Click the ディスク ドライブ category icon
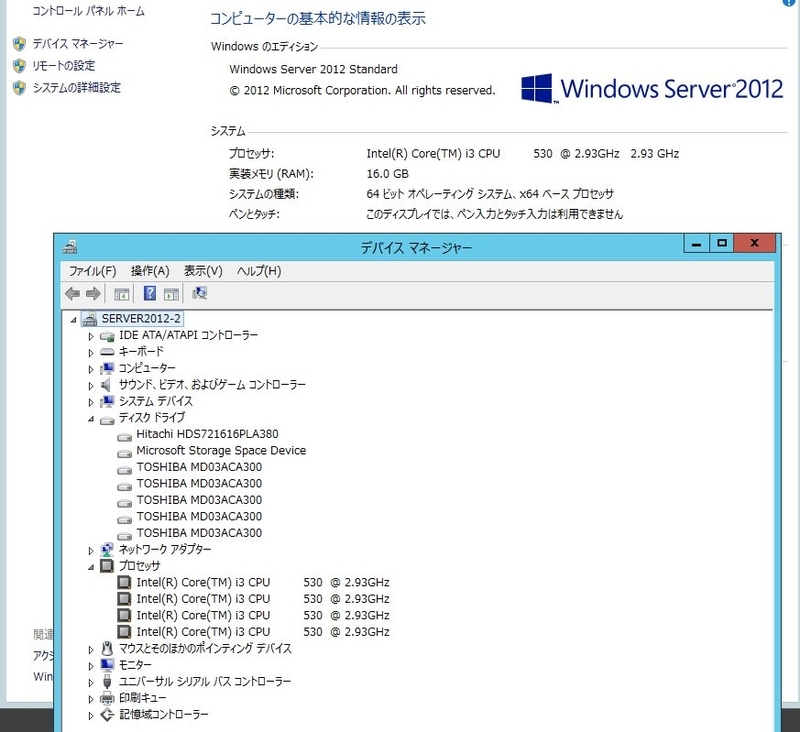 click(x=107, y=419)
